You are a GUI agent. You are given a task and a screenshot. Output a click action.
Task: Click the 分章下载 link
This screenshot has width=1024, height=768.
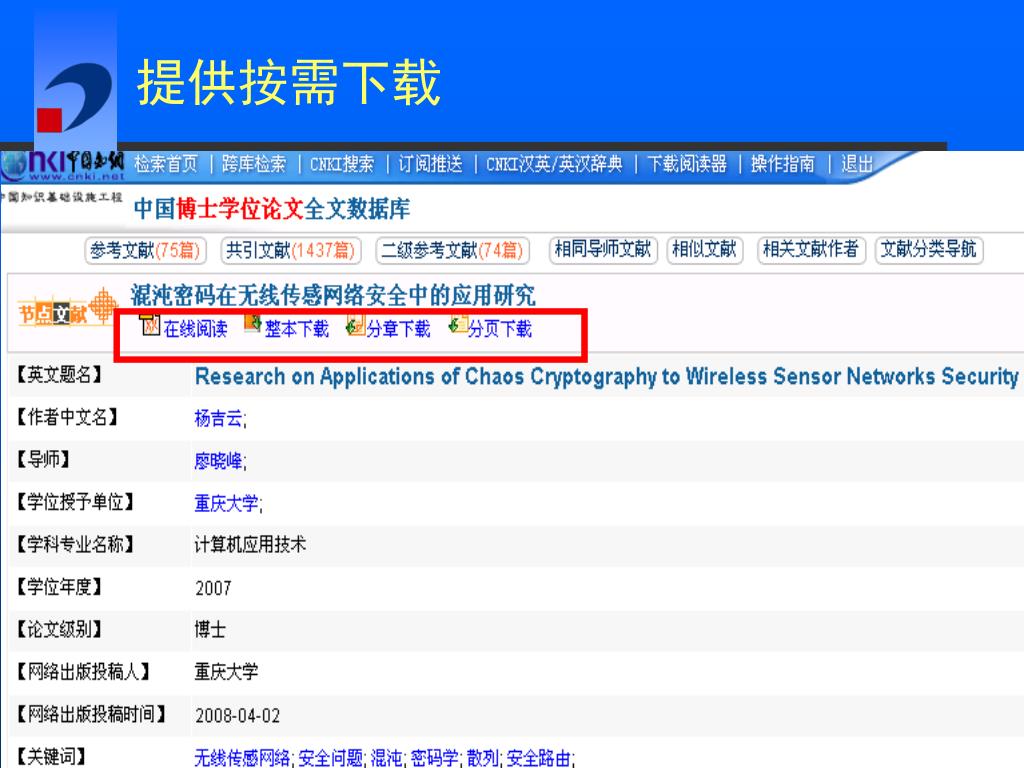click(x=398, y=328)
